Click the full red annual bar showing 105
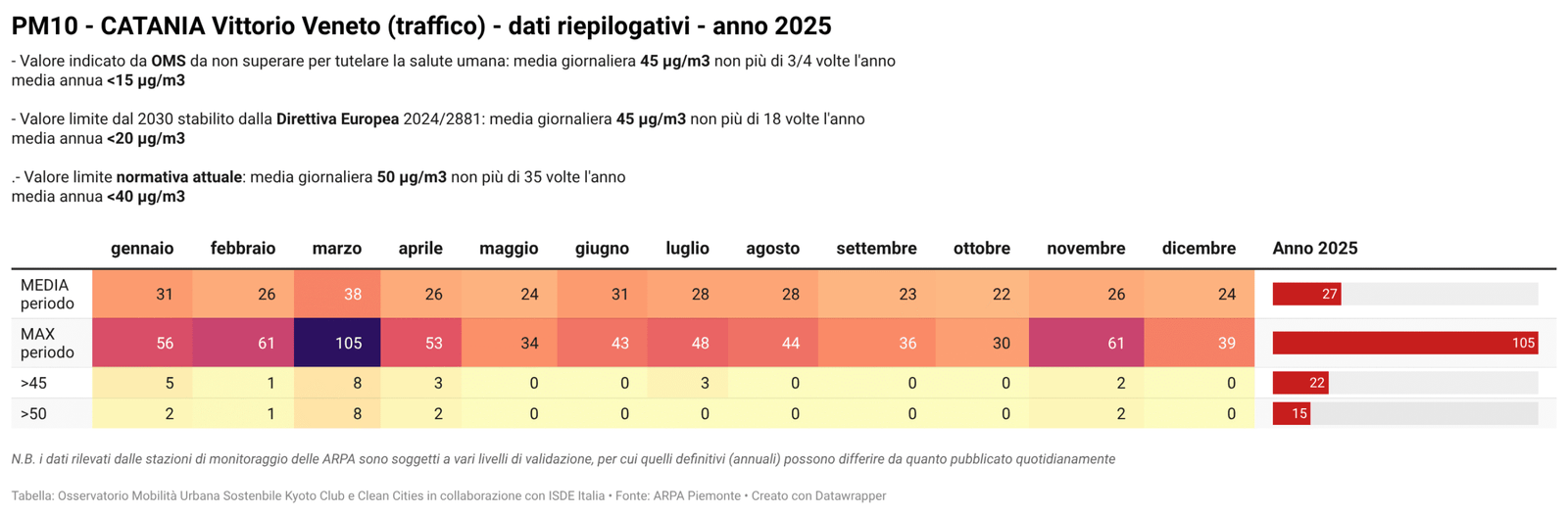Image resolution: width=1568 pixels, height=515 pixels. [x=1404, y=343]
